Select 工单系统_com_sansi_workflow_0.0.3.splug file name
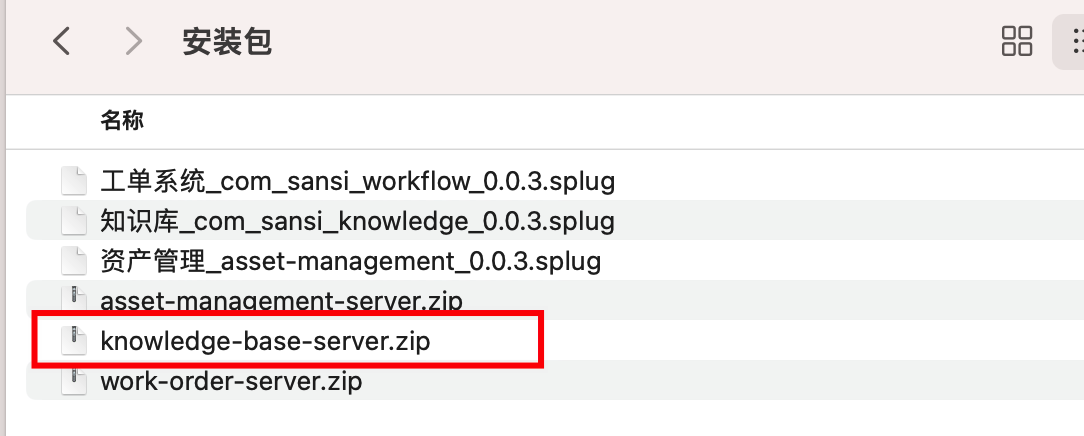 (357, 182)
